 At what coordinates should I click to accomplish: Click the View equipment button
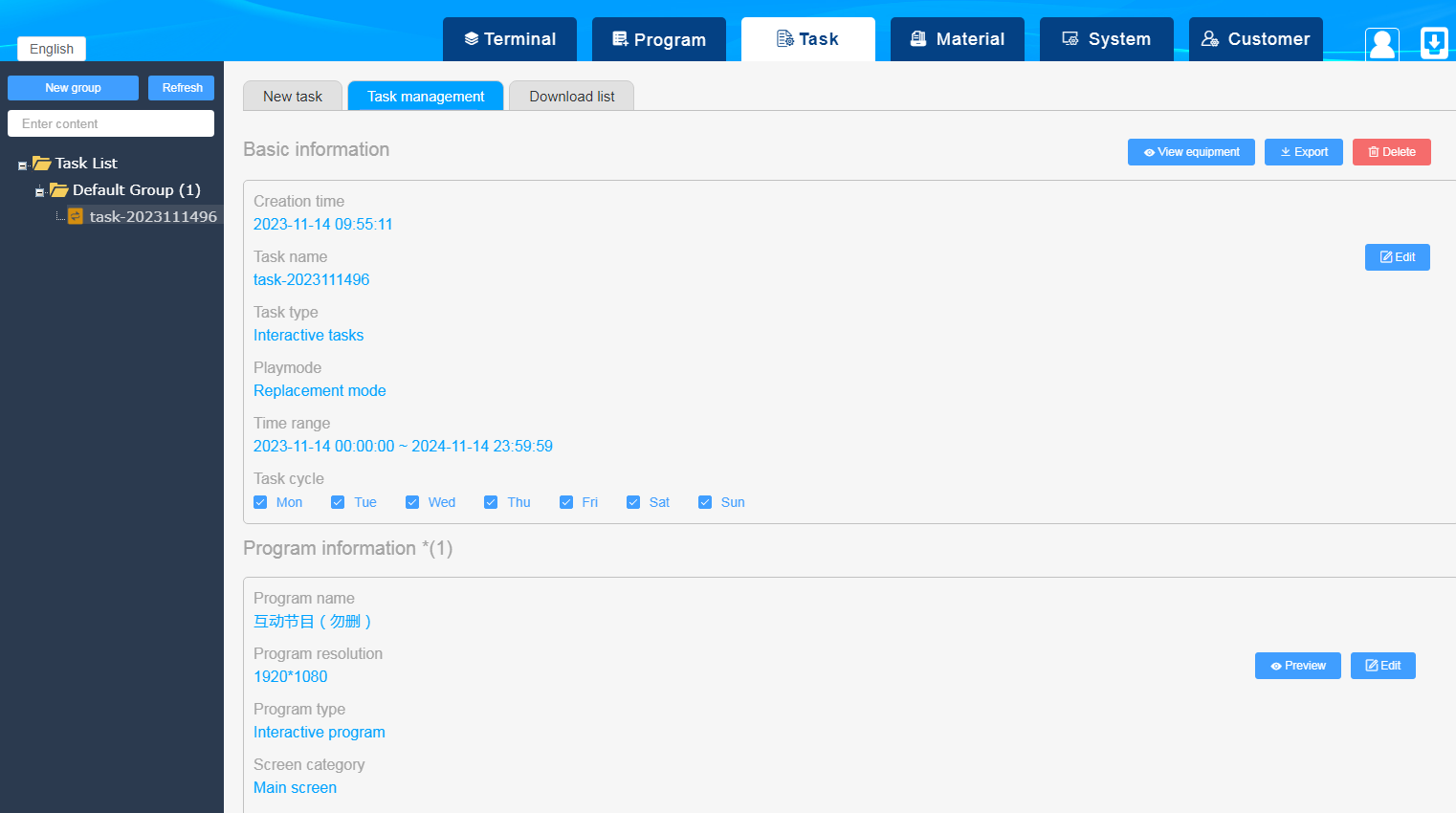pyautogui.click(x=1191, y=152)
